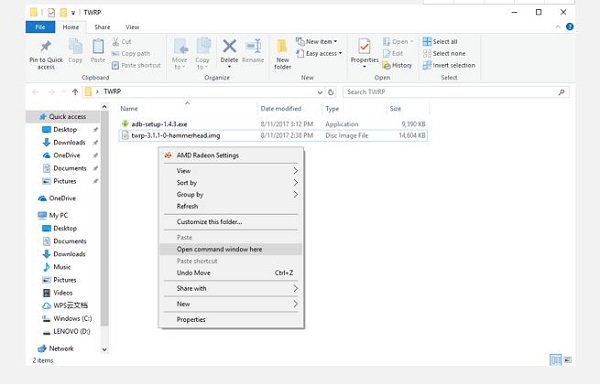Click the Back navigation arrow
The height and width of the screenshot is (385, 600).
point(36,92)
